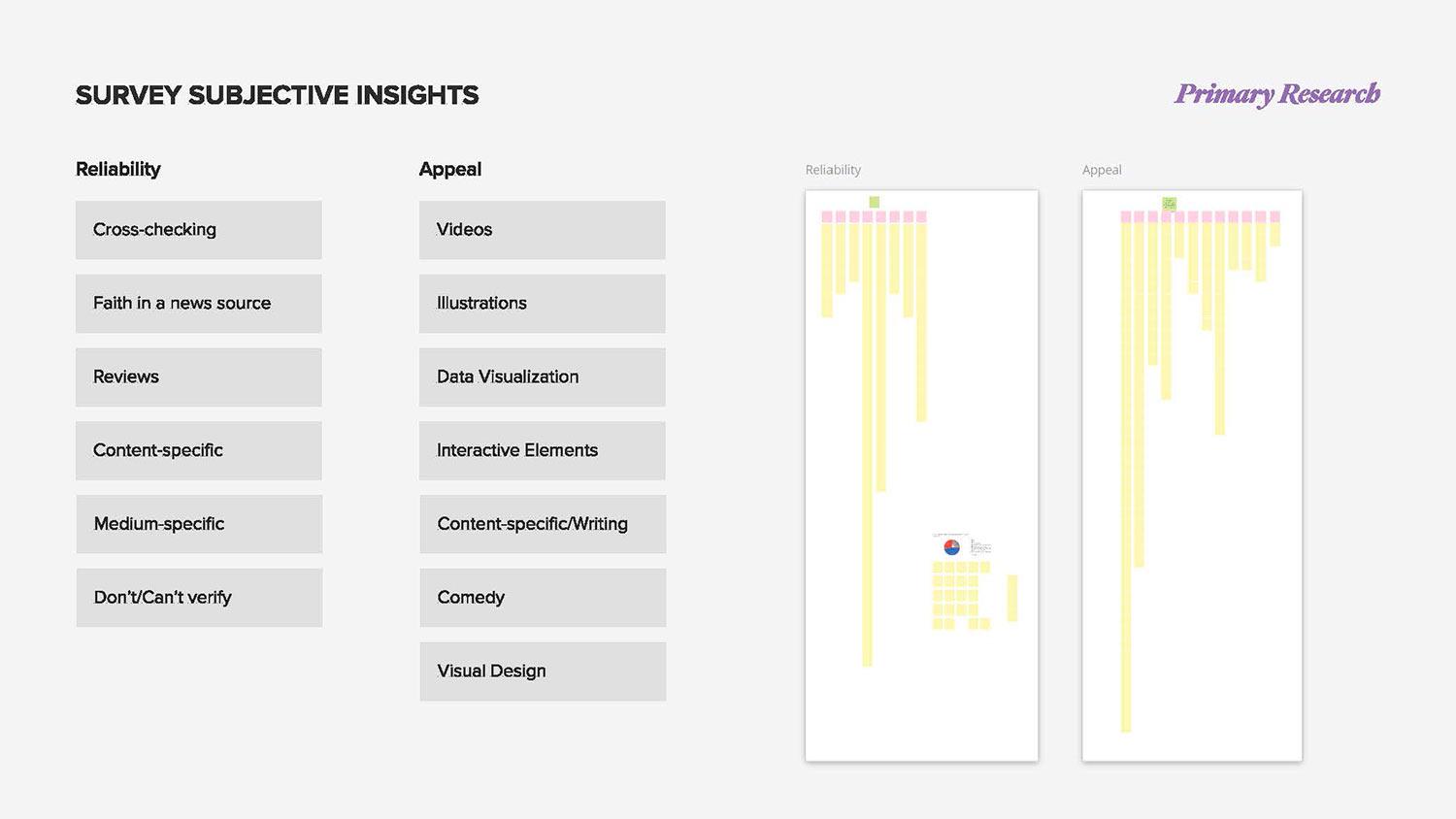Select the Survey Subjective Insights title
This screenshot has width=1456, height=819.
[x=277, y=95]
